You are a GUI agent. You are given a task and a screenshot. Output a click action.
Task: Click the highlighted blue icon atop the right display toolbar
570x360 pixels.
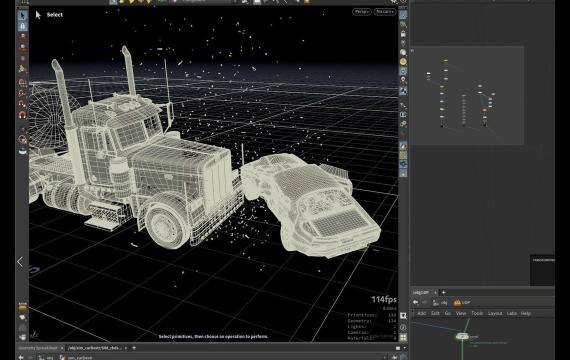click(403, 15)
